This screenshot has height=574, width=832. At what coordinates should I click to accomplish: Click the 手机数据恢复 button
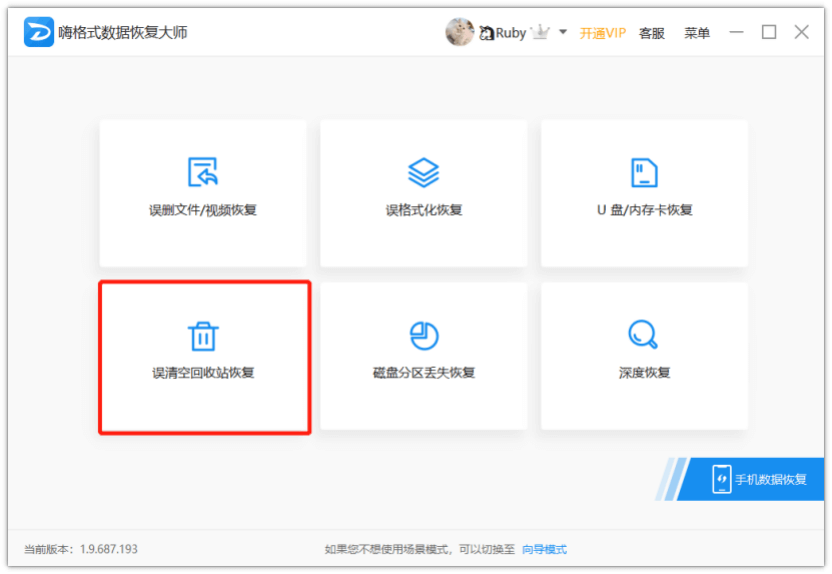750,479
